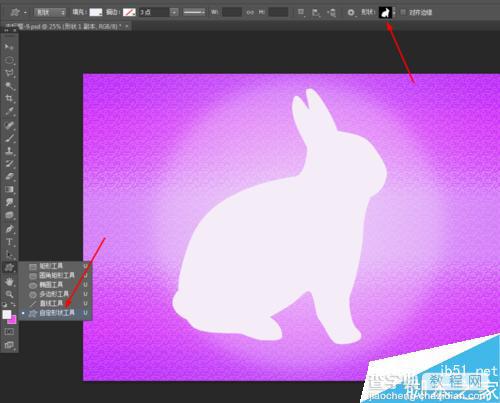Select the Sponge/Dodge tool
500x403 pixels.
click(x=9, y=215)
